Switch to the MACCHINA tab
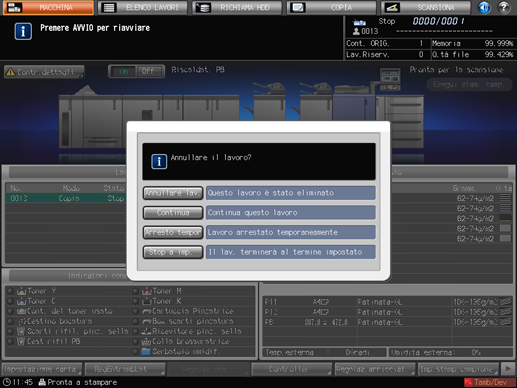The image size is (517, 388). [x=48, y=7]
